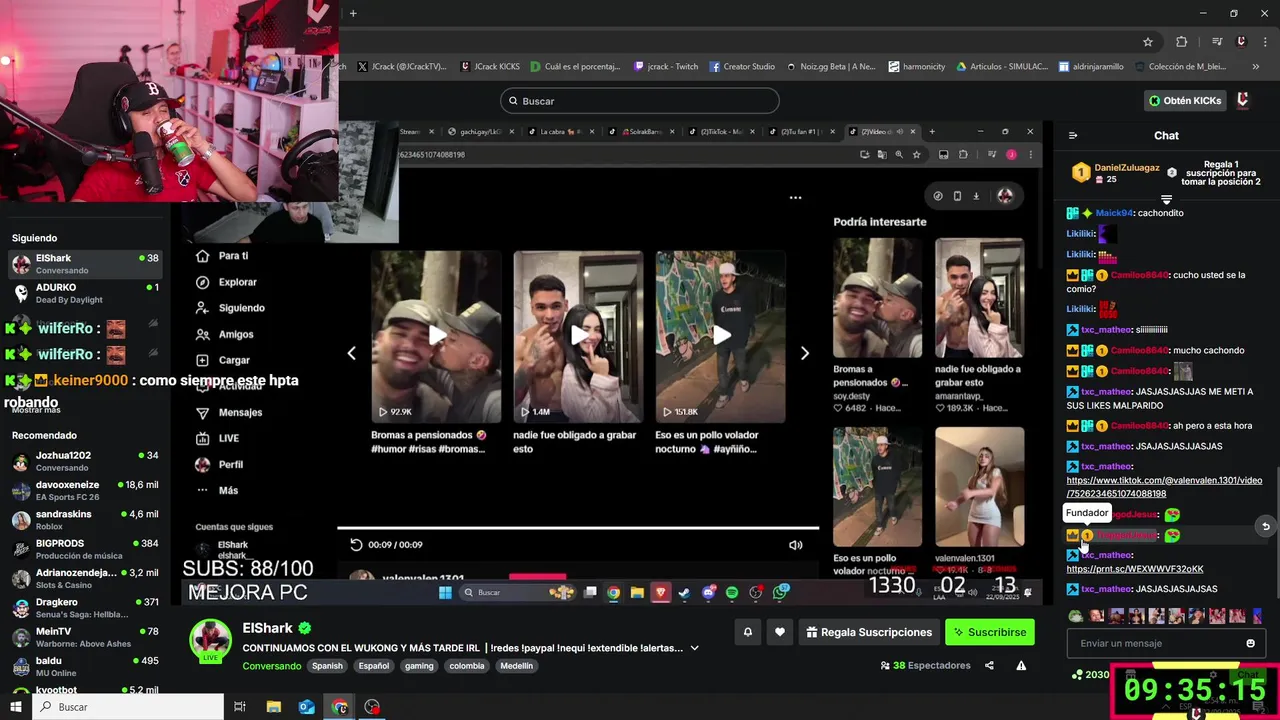1280x720 pixels.
Task: Open davooxeneize recommended channel
Action: pos(85,490)
